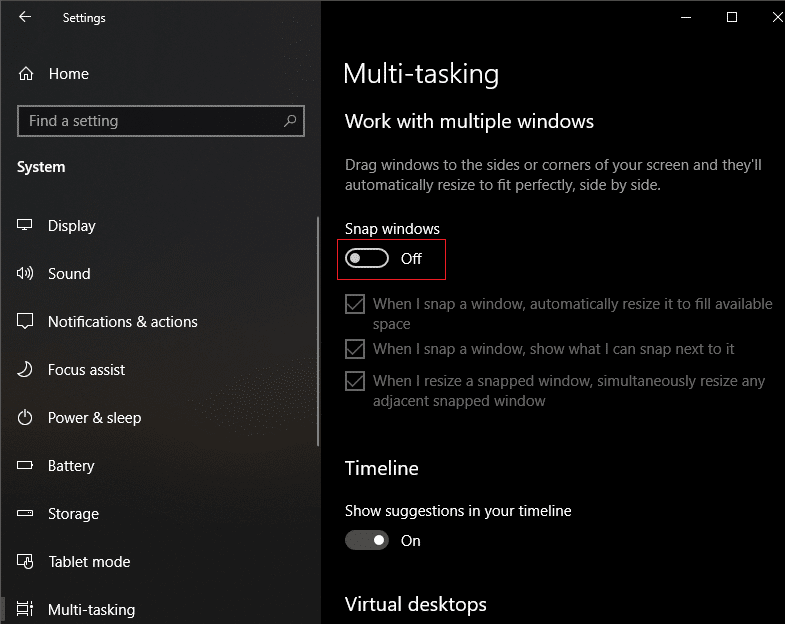Click the back arrow icon

[25, 17]
